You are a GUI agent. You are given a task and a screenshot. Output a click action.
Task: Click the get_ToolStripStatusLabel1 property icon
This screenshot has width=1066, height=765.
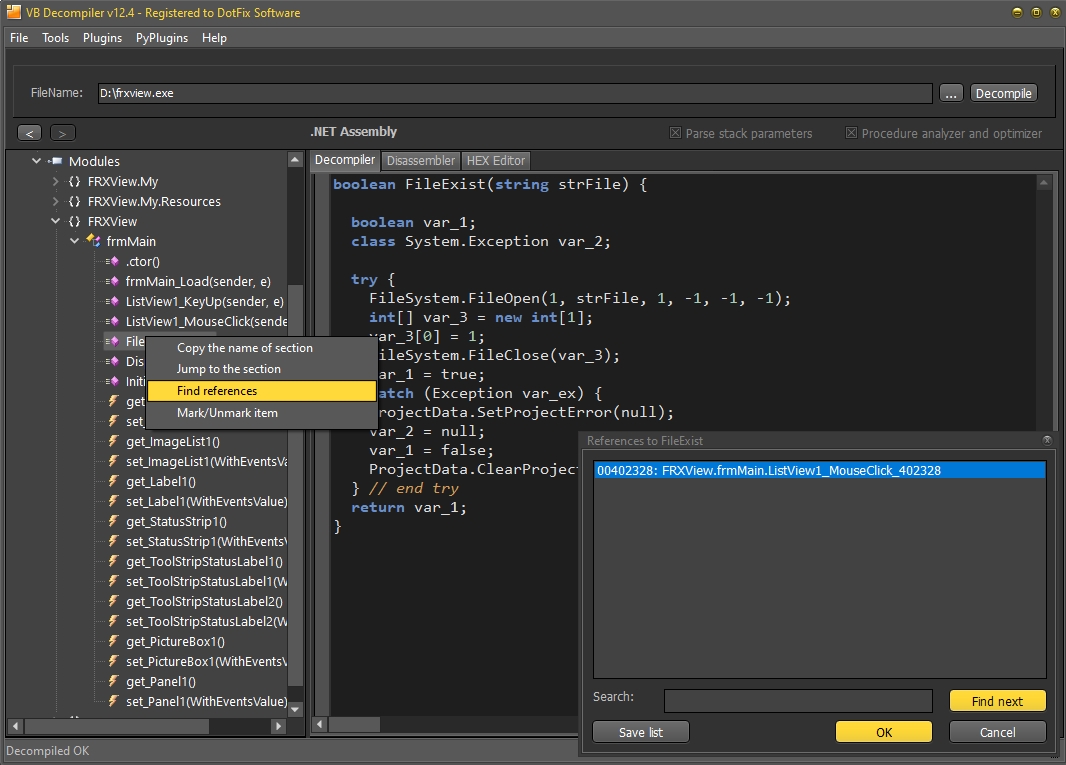(x=114, y=561)
